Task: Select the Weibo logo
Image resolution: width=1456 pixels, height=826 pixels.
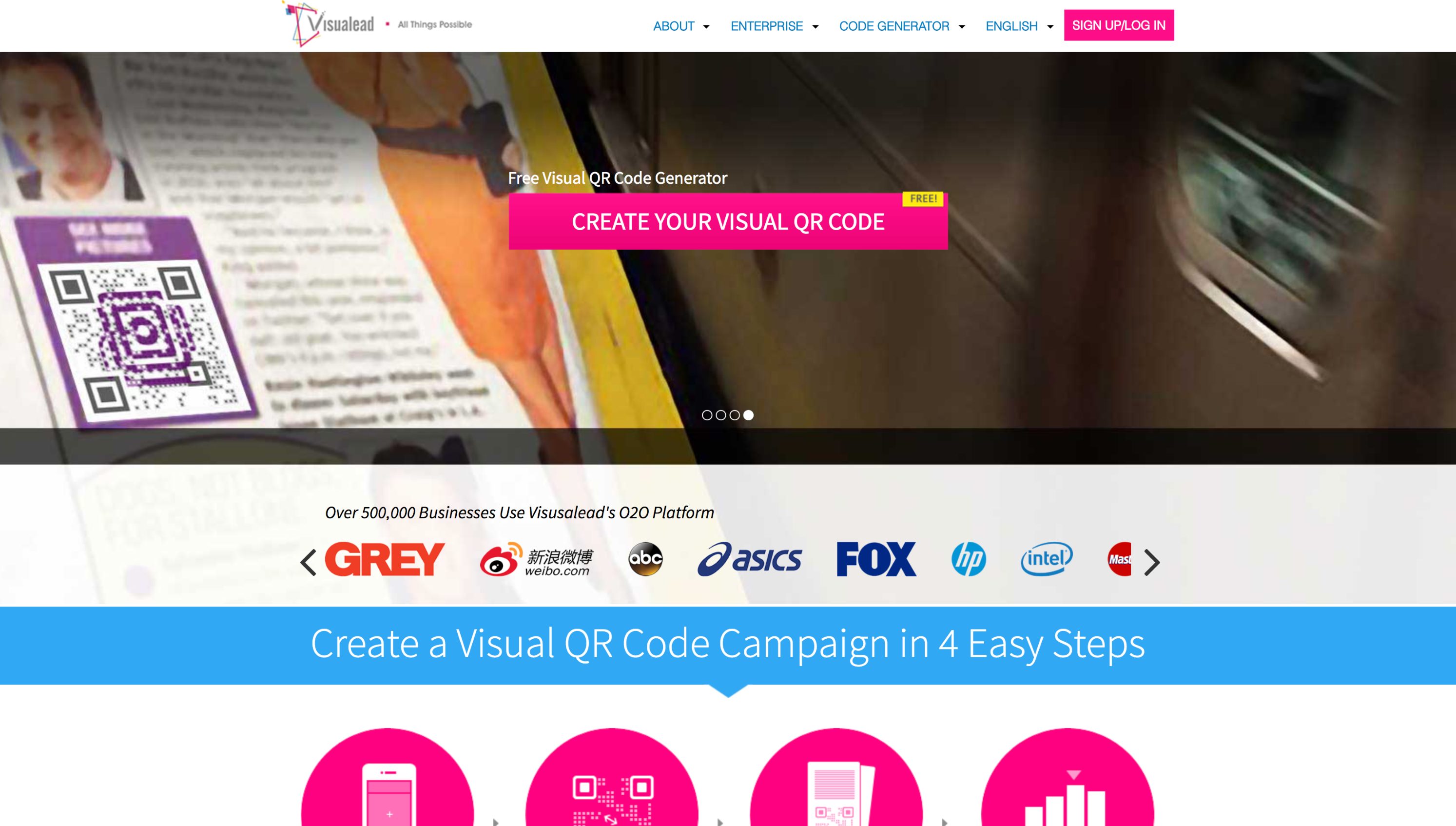Action: 536,559
